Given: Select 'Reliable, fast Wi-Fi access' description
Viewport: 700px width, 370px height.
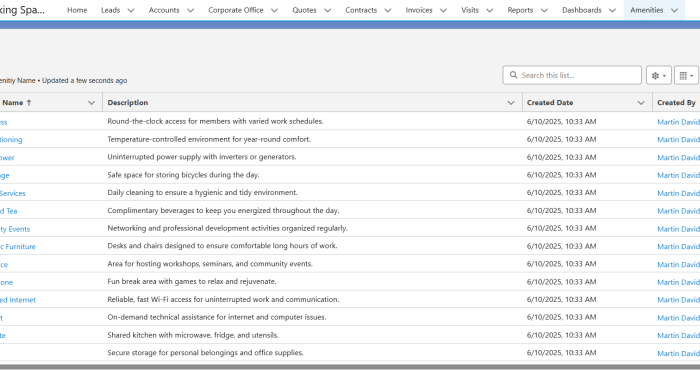Looking at the screenshot, I should [x=223, y=299].
